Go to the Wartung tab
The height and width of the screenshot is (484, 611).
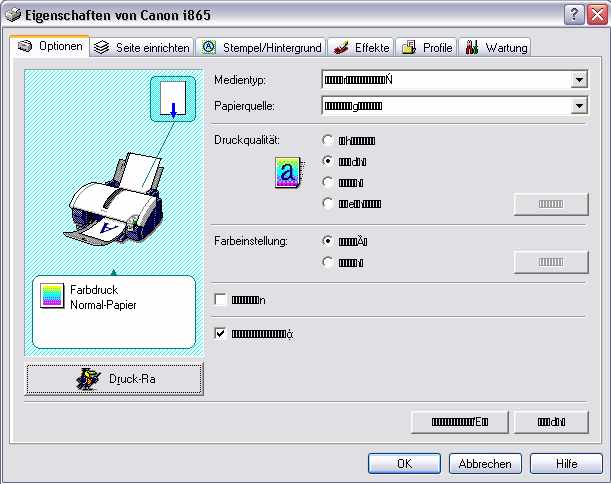tap(495, 48)
